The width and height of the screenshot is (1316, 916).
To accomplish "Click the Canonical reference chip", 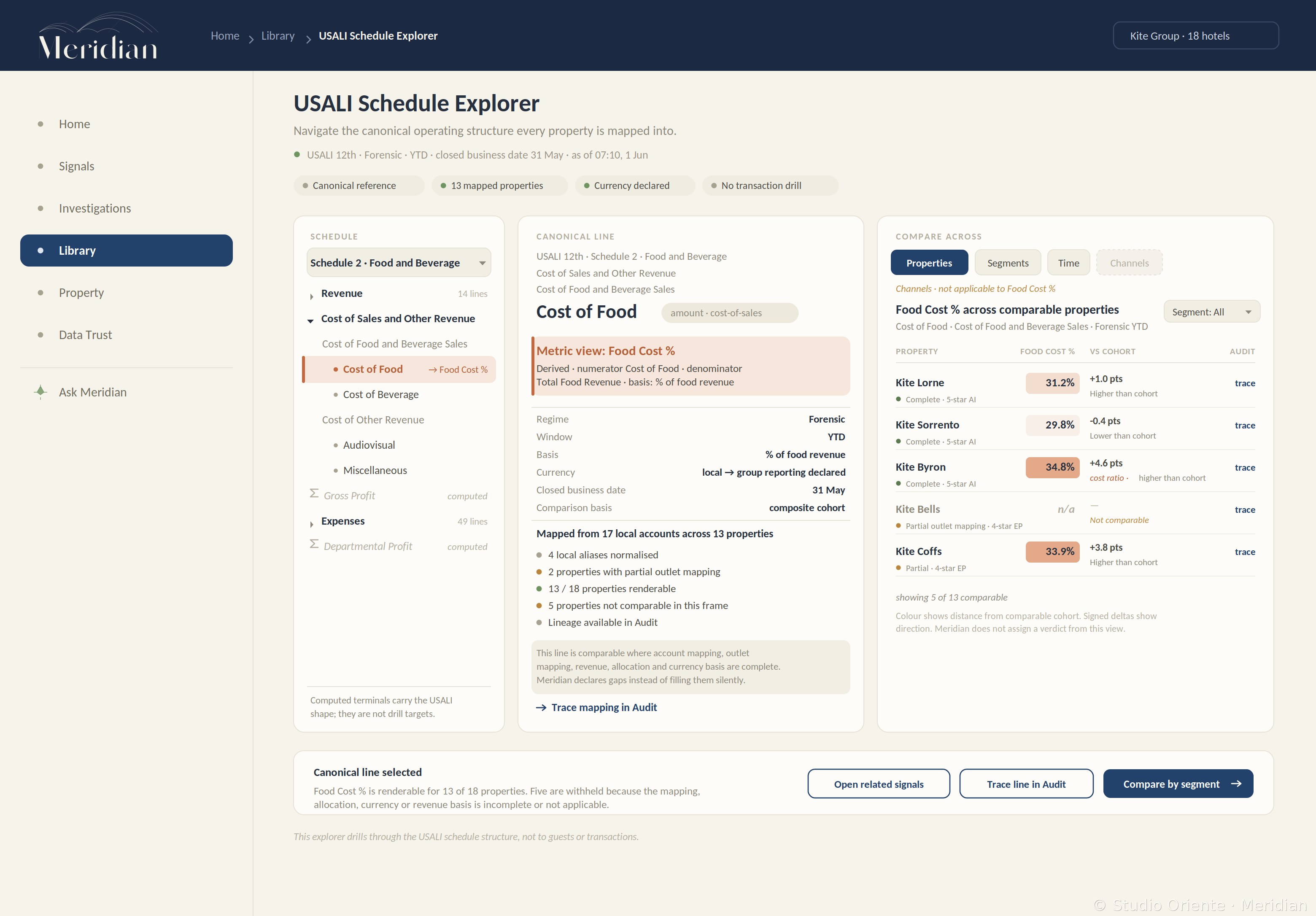I will pos(359,186).
